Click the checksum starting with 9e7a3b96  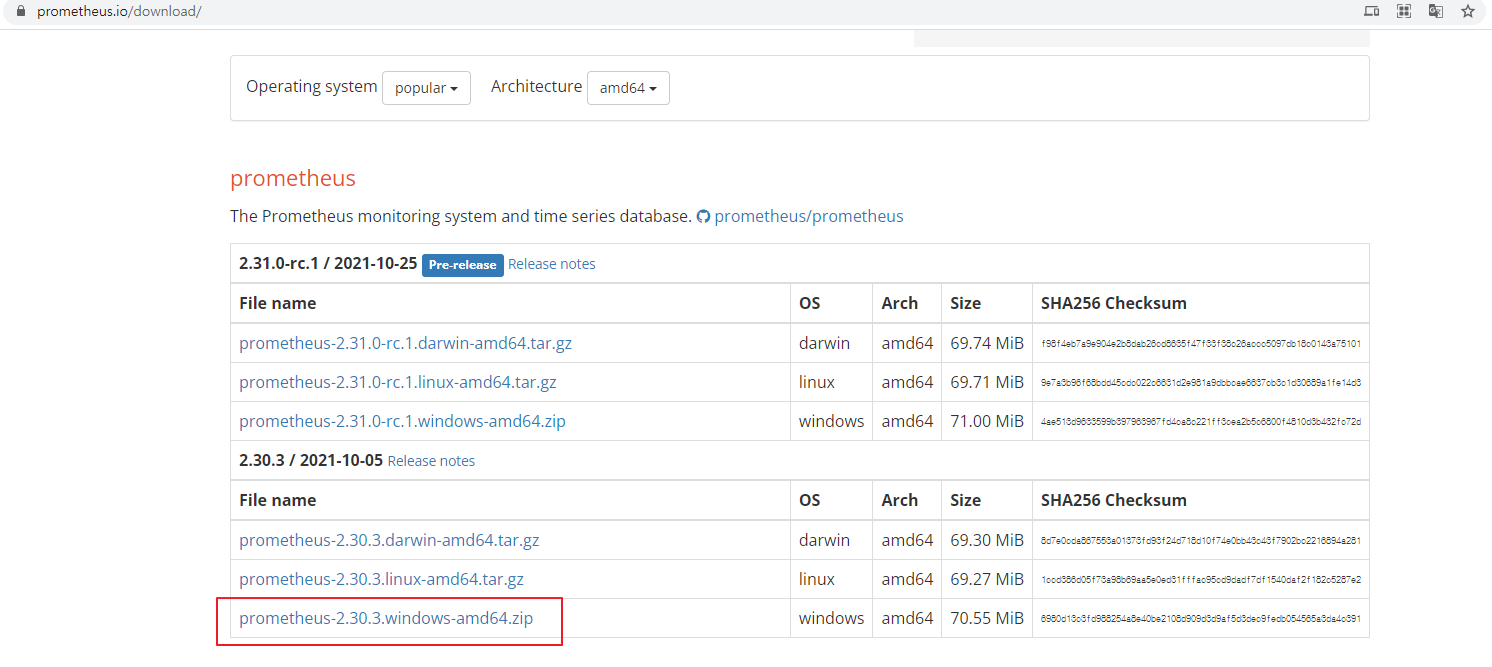1201,382
